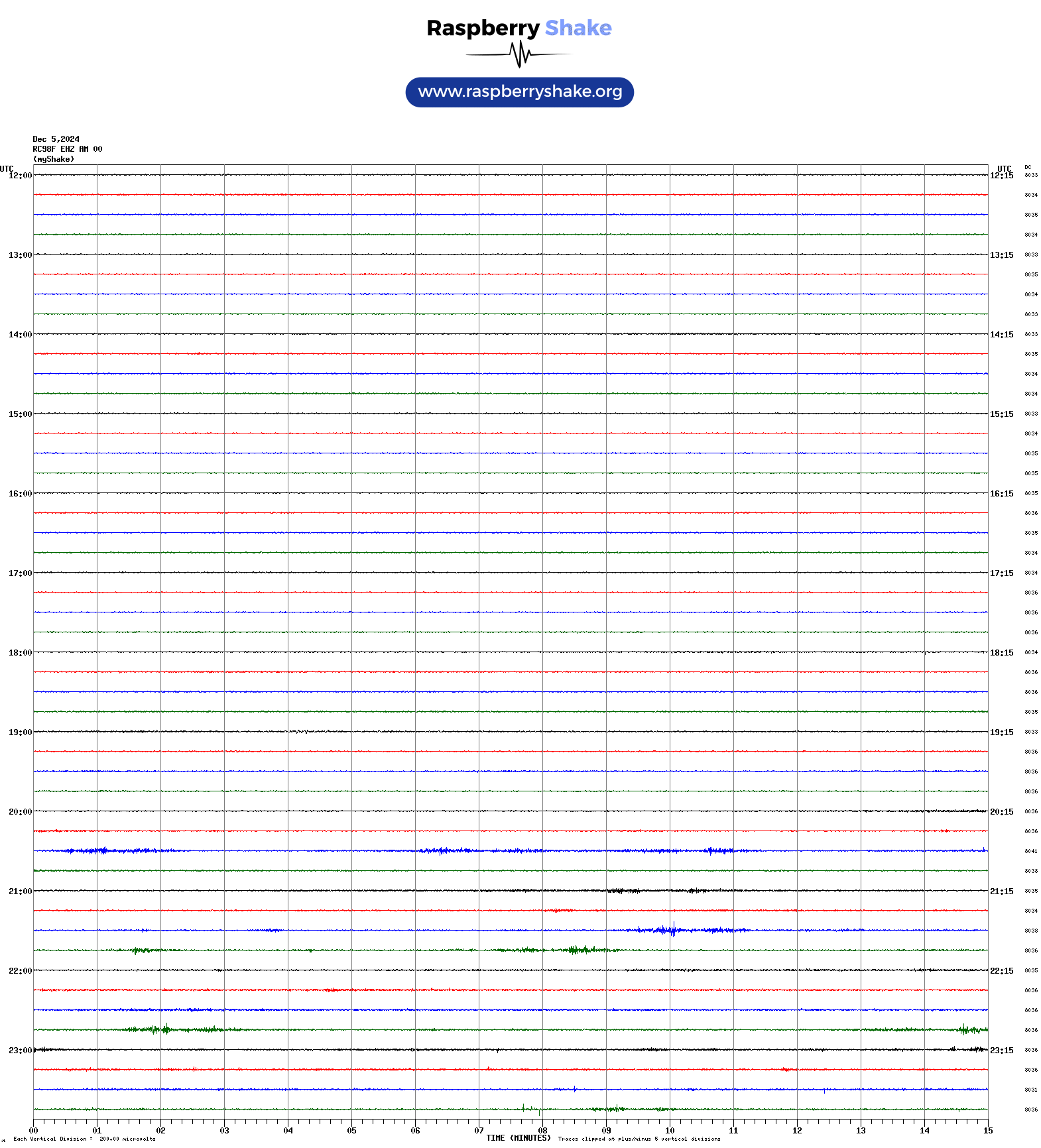This screenshot has width=1041, height=1148.
Task: Click the right 18:15 time label
Action: point(1002,653)
